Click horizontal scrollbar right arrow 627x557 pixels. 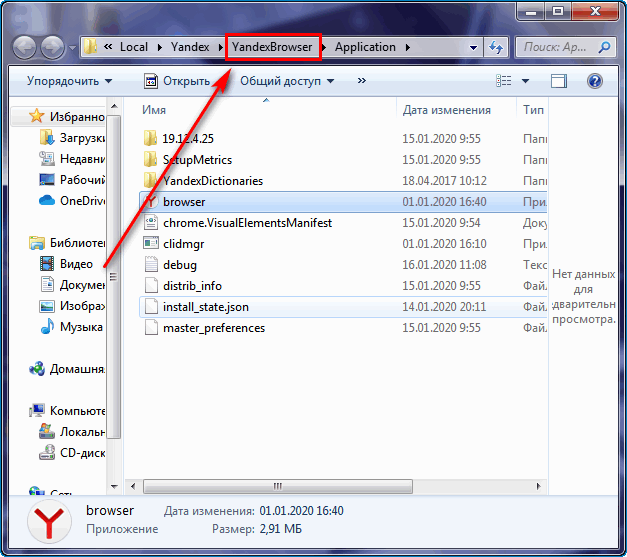click(x=539, y=487)
